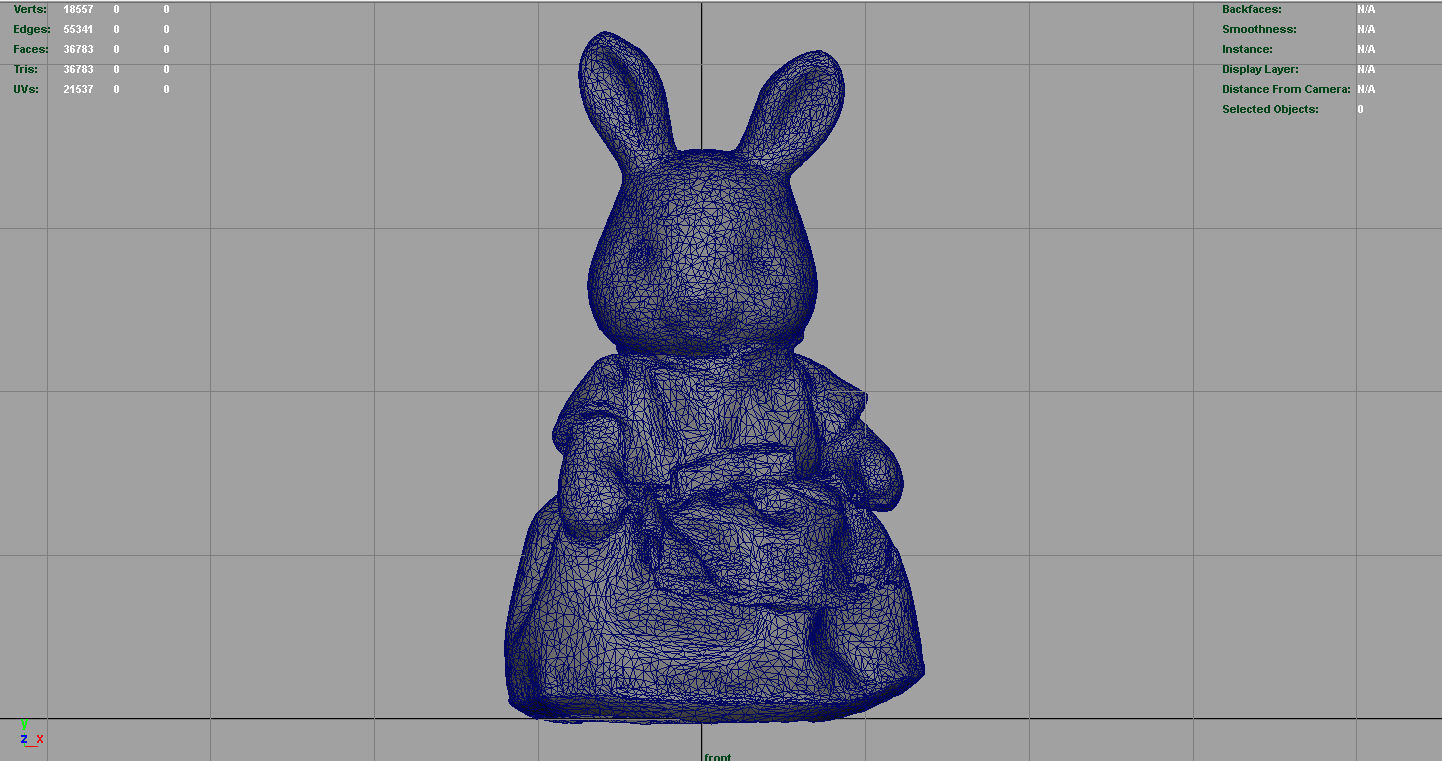1442x761 pixels.
Task: Click the "front" camera name label
Action: point(718,756)
